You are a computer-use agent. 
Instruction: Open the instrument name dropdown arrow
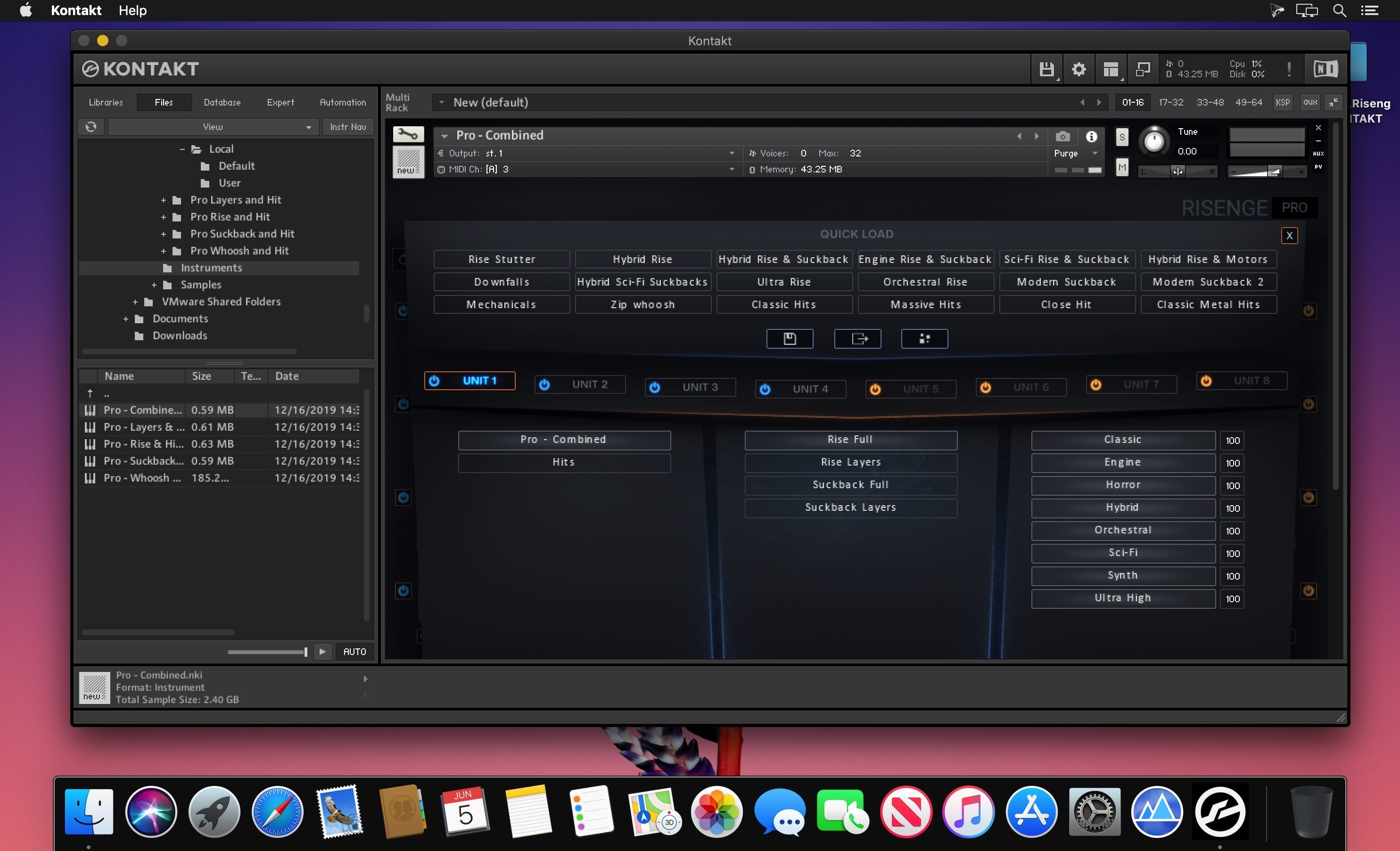[x=445, y=136]
